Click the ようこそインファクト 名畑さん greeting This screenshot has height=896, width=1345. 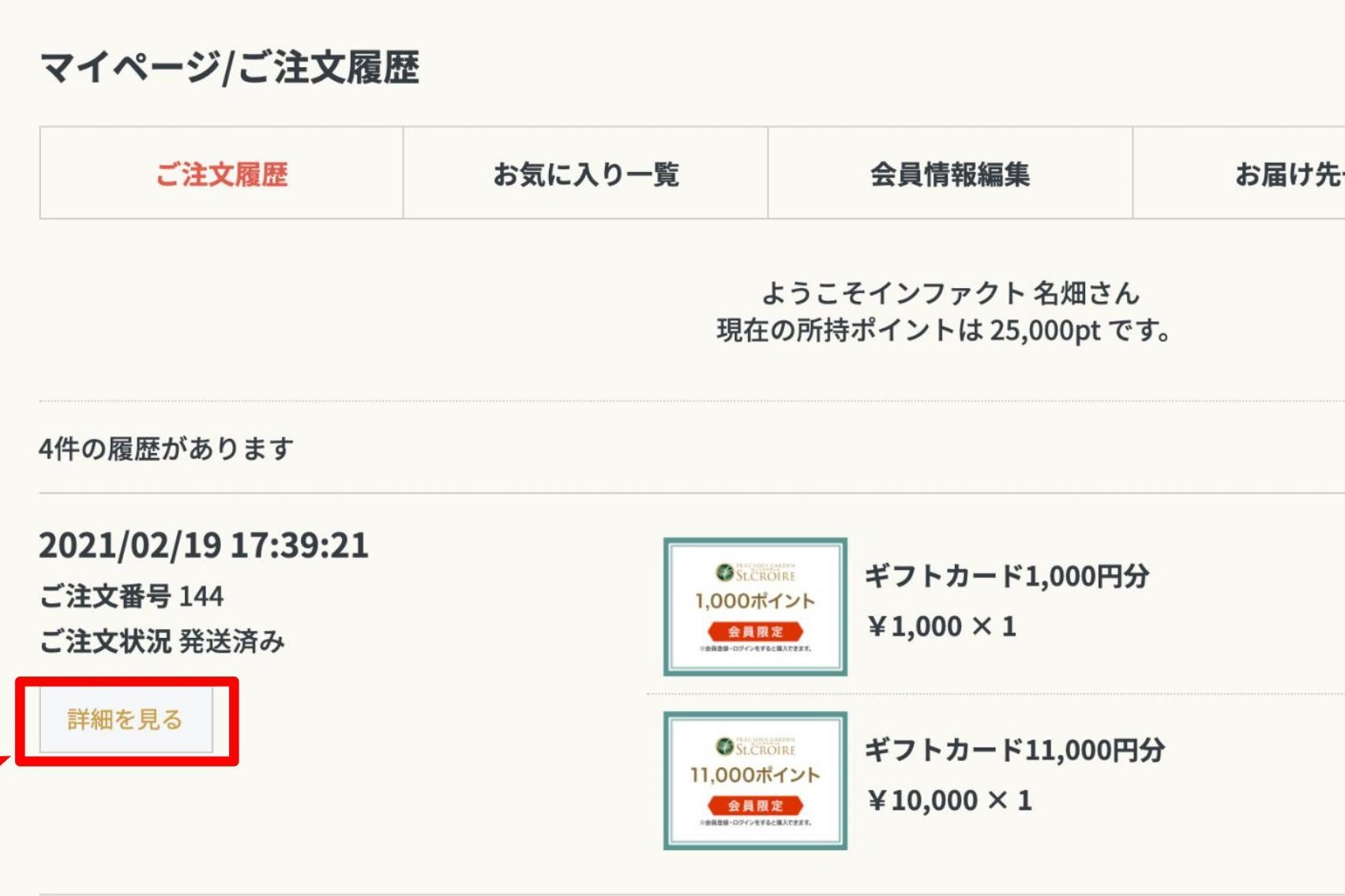coord(950,294)
